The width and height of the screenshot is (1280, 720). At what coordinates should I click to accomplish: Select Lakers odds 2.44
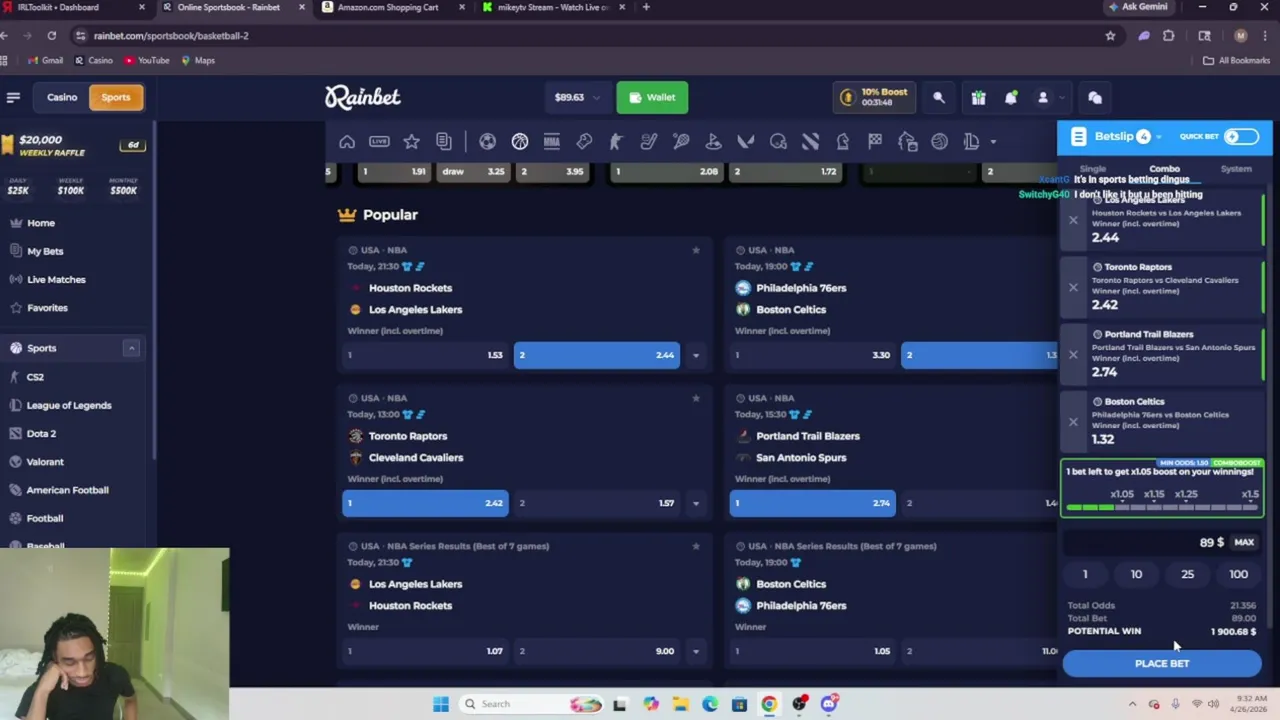click(597, 355)
